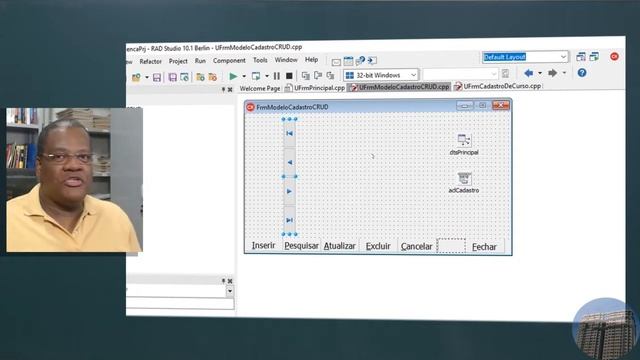Image resolution: width=640 pixels, height=360 pixels.
Task: Click the Save Desktop layout icon
Action: click(x=581, y=57)
